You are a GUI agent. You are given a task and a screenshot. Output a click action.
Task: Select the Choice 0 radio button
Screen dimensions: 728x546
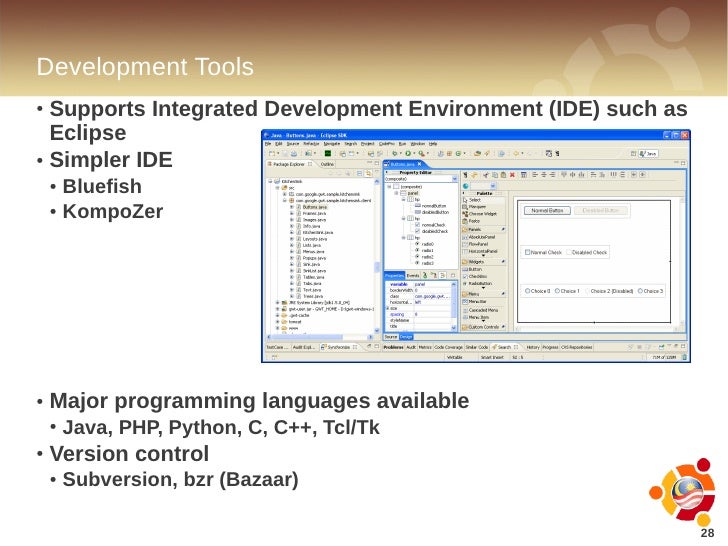527,291
